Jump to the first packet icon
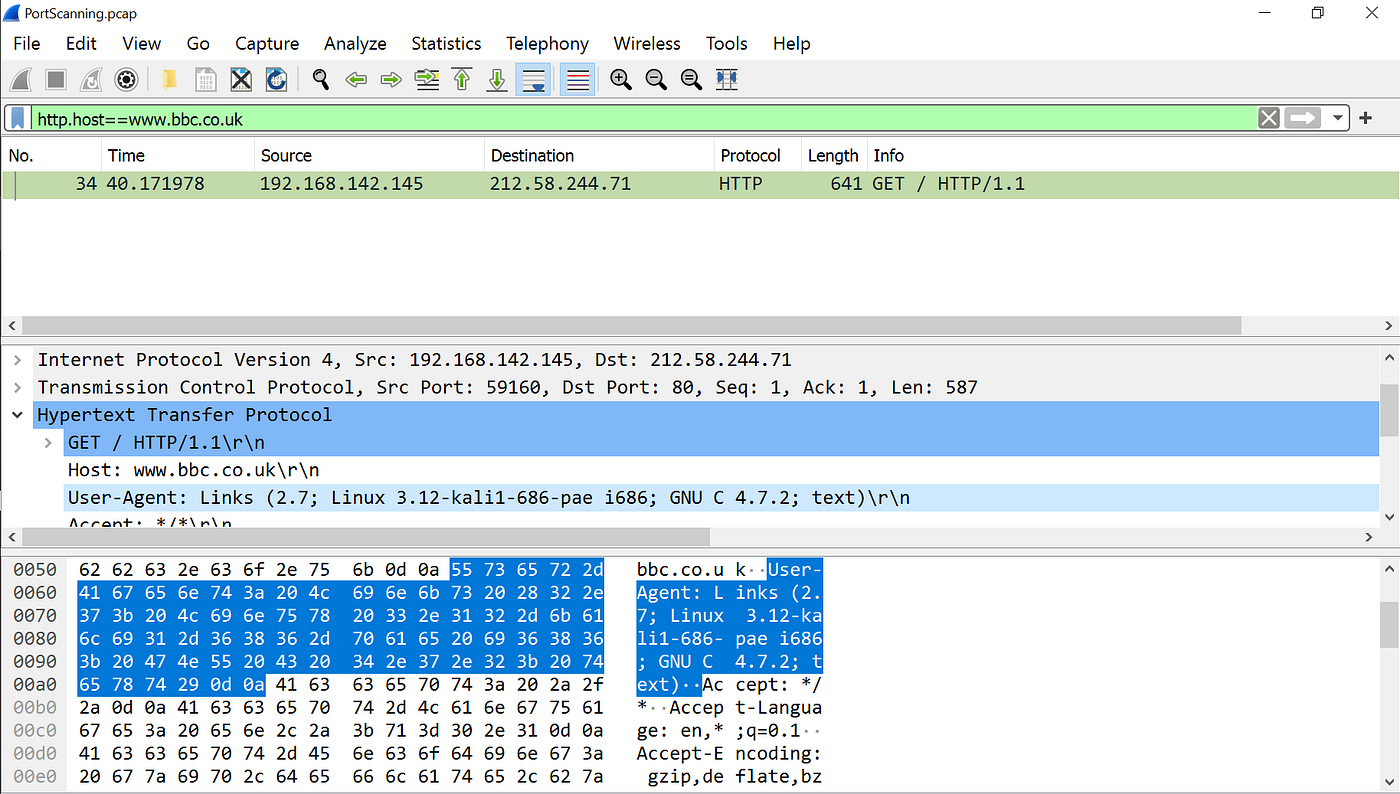 (x=462, y=80)
